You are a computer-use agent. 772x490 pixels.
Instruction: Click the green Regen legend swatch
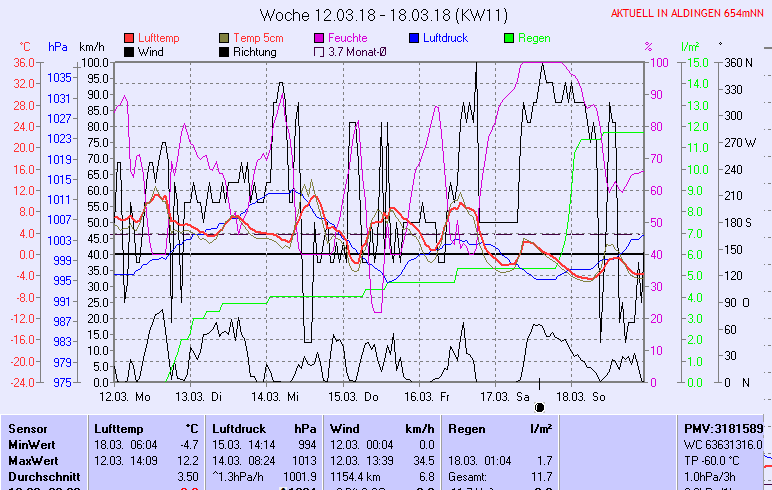pos(510,38)
